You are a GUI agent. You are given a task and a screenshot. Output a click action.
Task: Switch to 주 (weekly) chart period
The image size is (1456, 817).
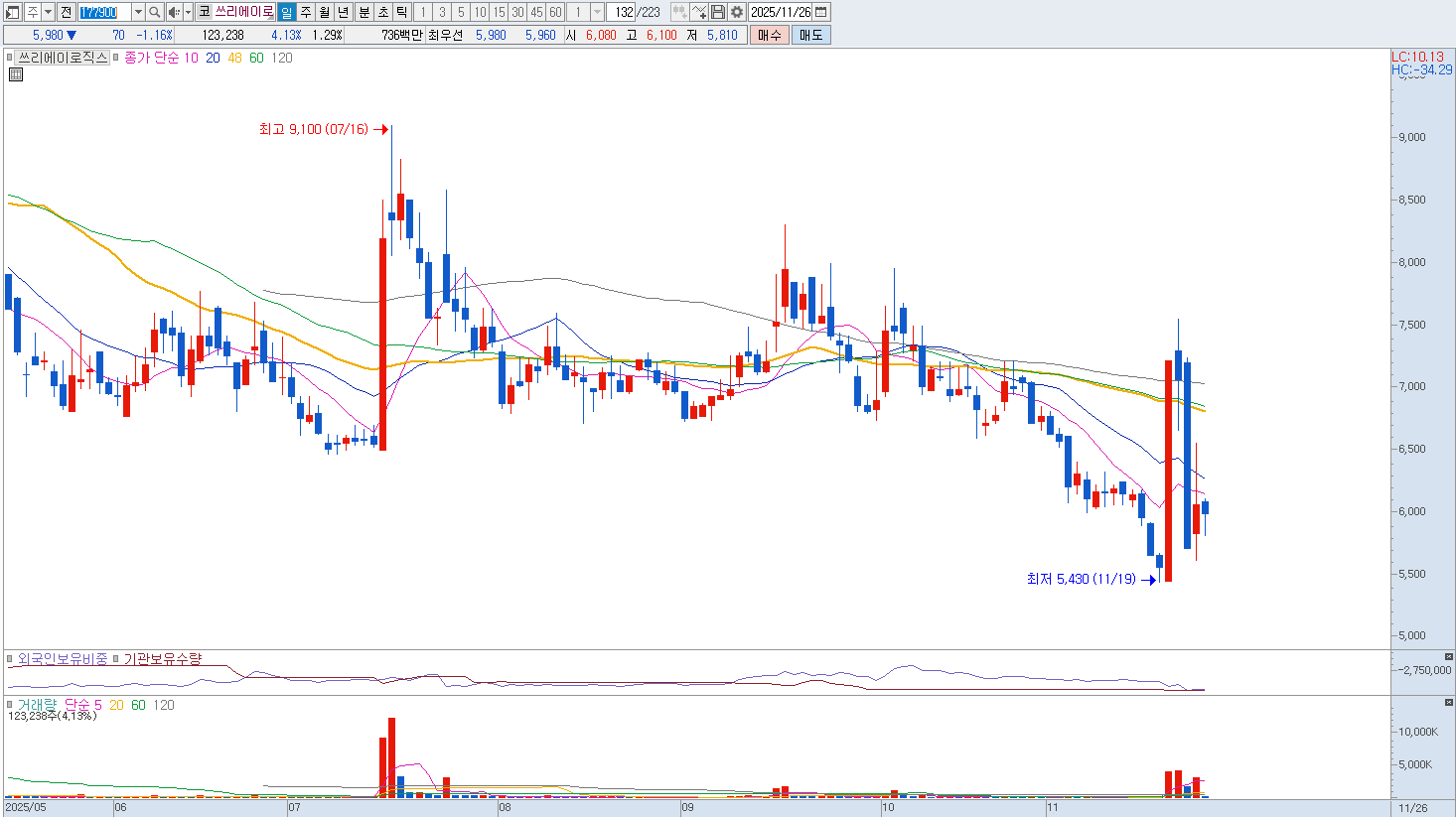pos(306,12)
